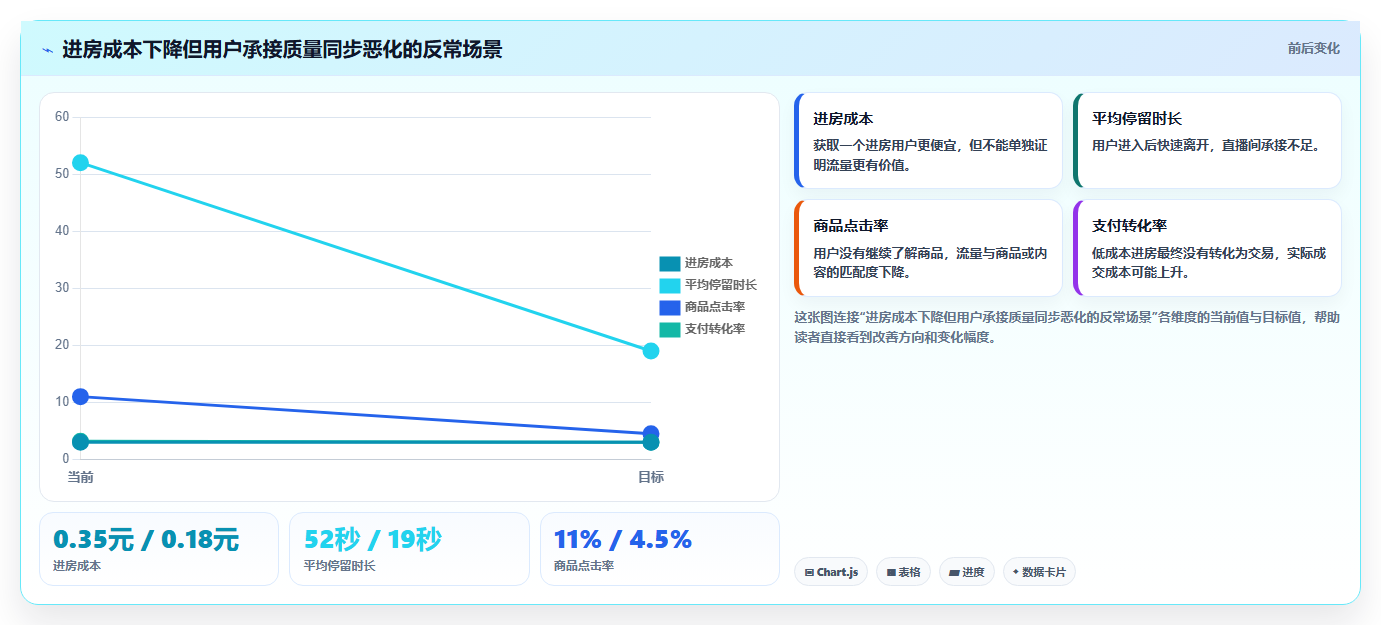Click x-axis label 当前
The width and height of the screenshot is (1381, 625).
[81, 477]
